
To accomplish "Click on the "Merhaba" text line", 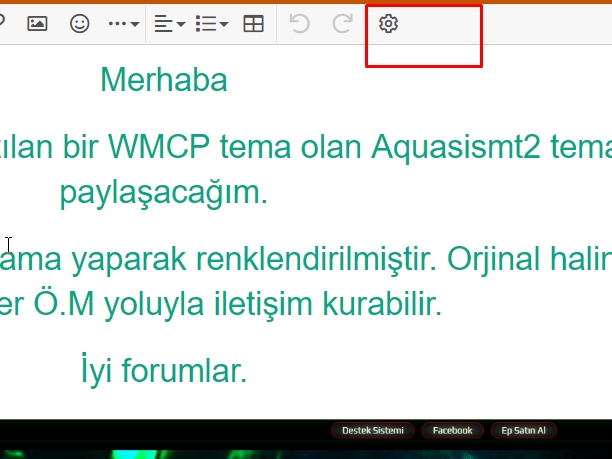I will pyautogui.click(x=164, y=80).
